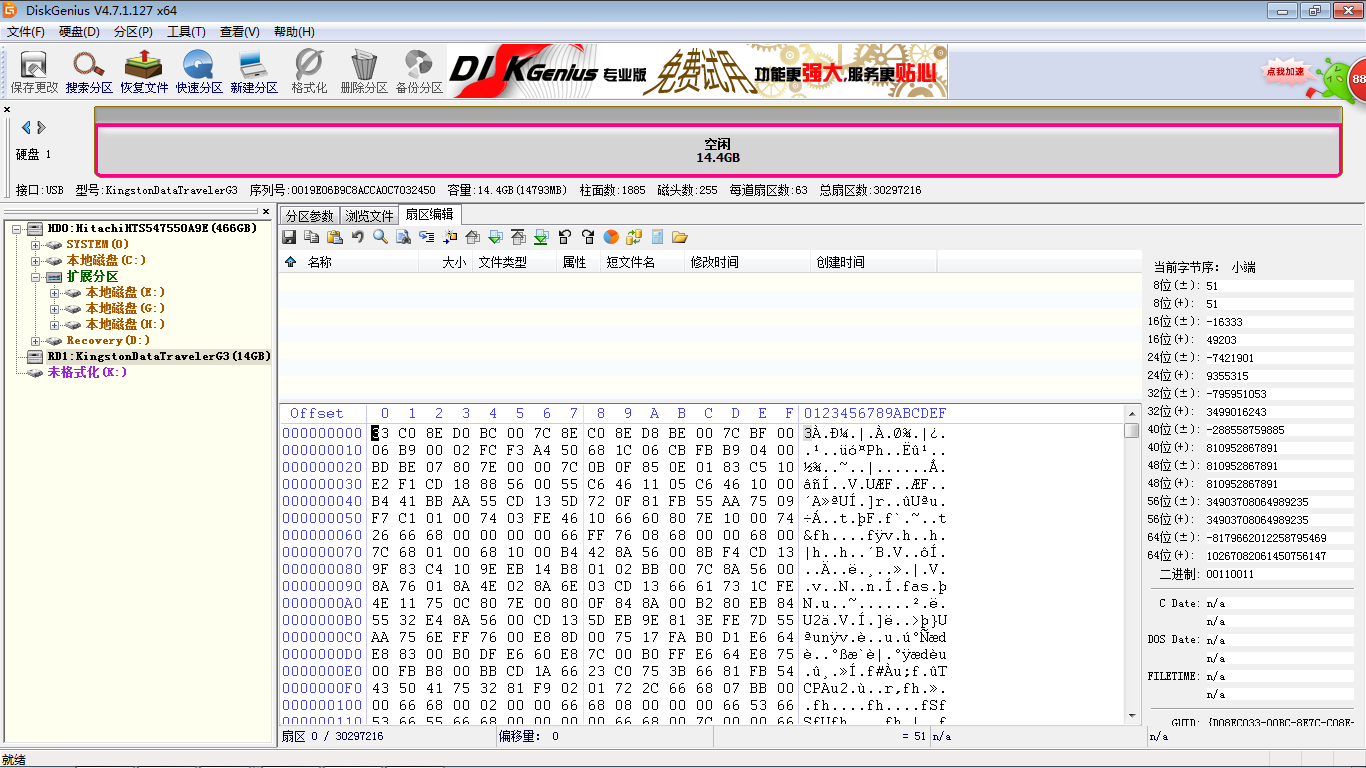Click the binoculars find-hex icon in the sector editor
The height and width of the screenshot is (768, 1366).
(x=403, y=237)
